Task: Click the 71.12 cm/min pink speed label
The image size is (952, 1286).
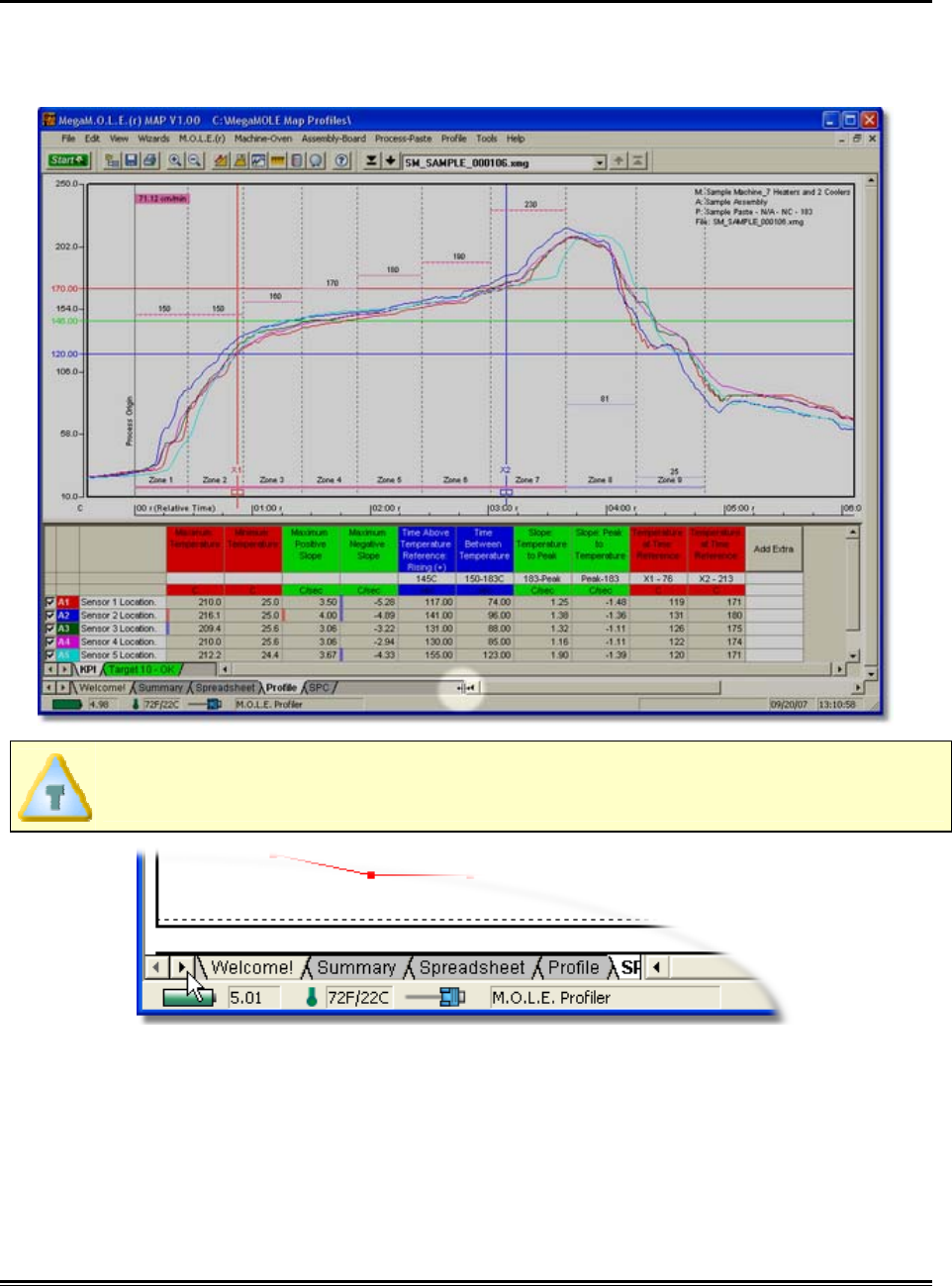Action: [x=162, y=199]
